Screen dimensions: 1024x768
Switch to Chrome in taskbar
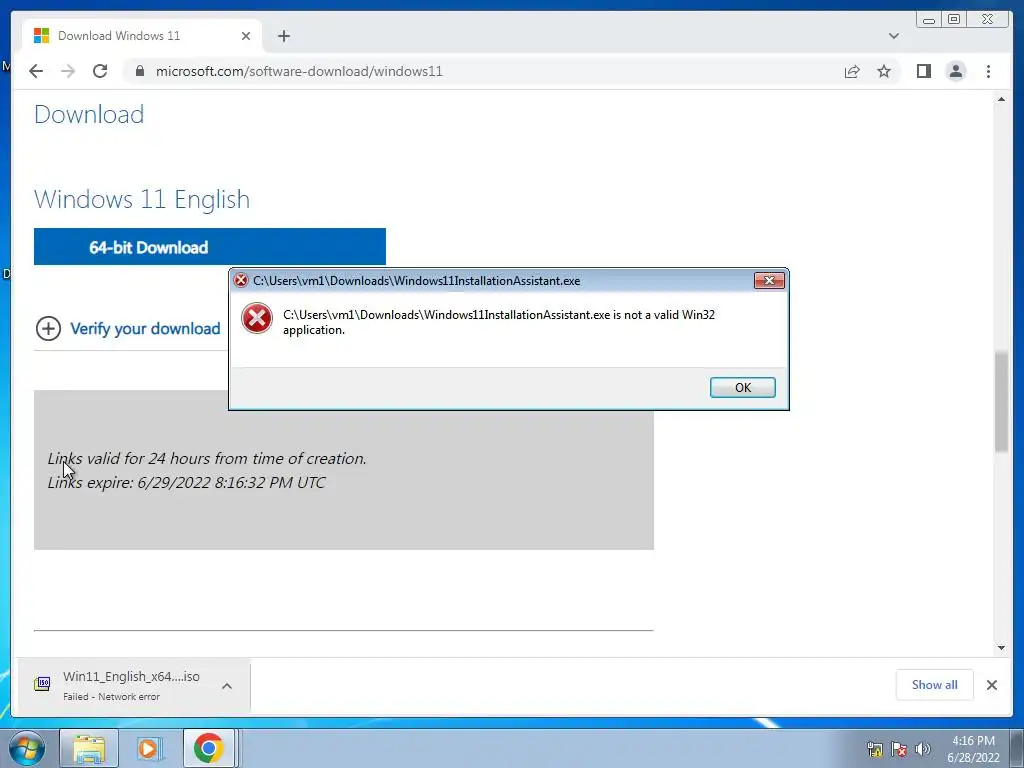click(208, 748)
